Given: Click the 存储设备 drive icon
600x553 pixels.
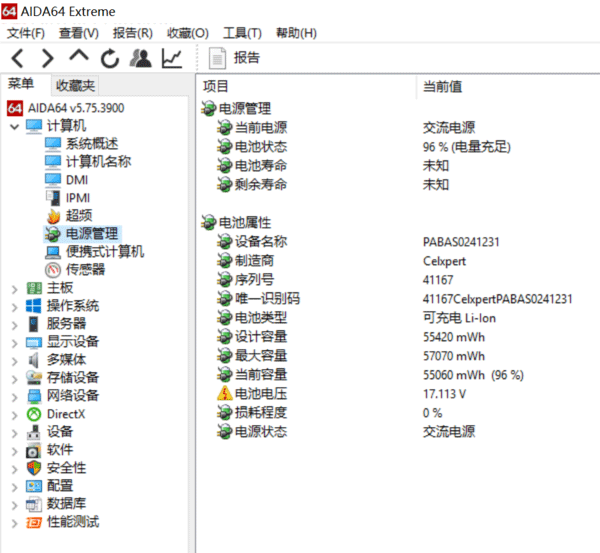Looking at the screenshot, I should click(34, 378).
